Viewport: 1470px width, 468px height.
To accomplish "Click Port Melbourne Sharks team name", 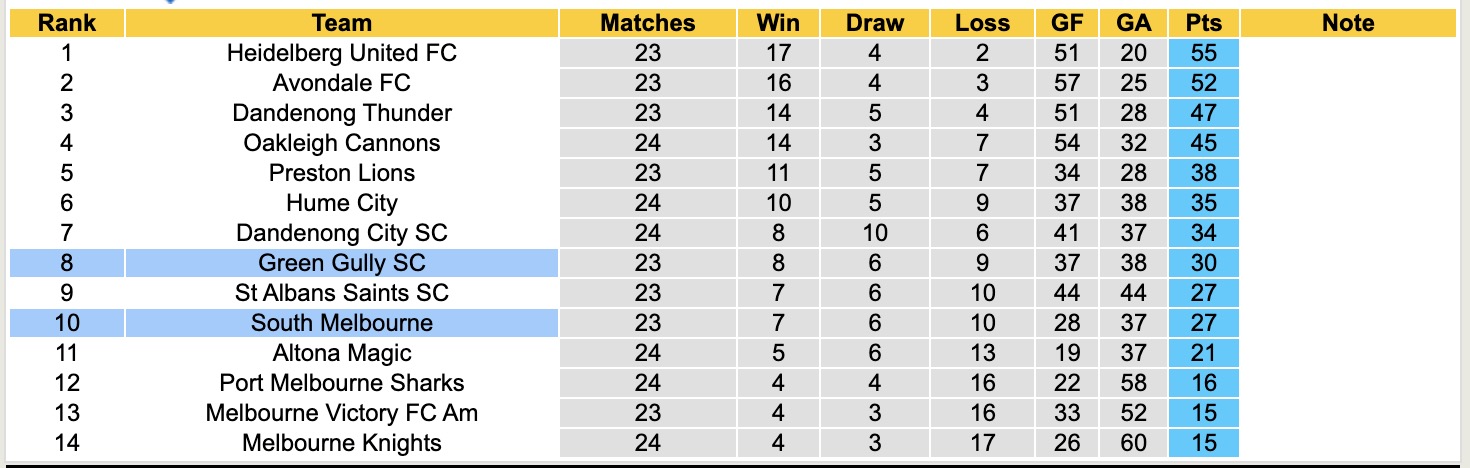I will pos(341,383).
